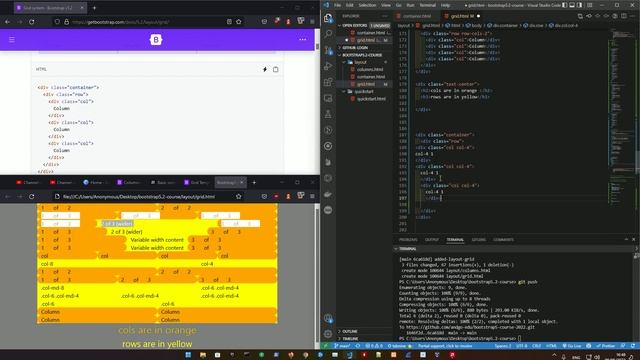This screenshot has height=360, width=640.
Task: Click the Windows Start button on taskbar
Action: (x=188, y=355)
